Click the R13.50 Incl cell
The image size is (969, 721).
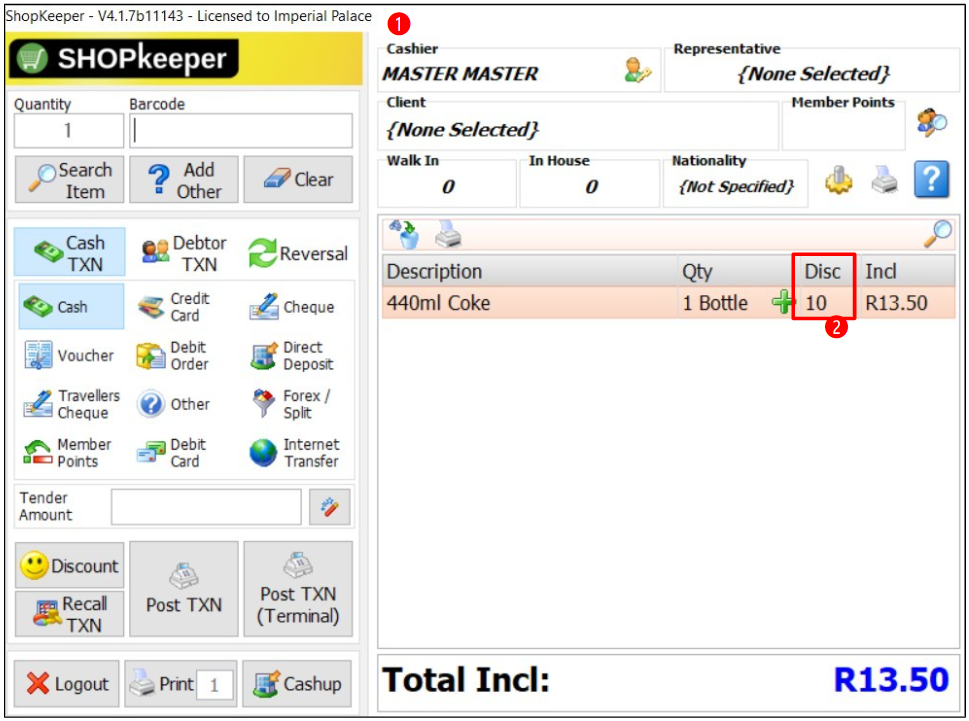(908, 303)
